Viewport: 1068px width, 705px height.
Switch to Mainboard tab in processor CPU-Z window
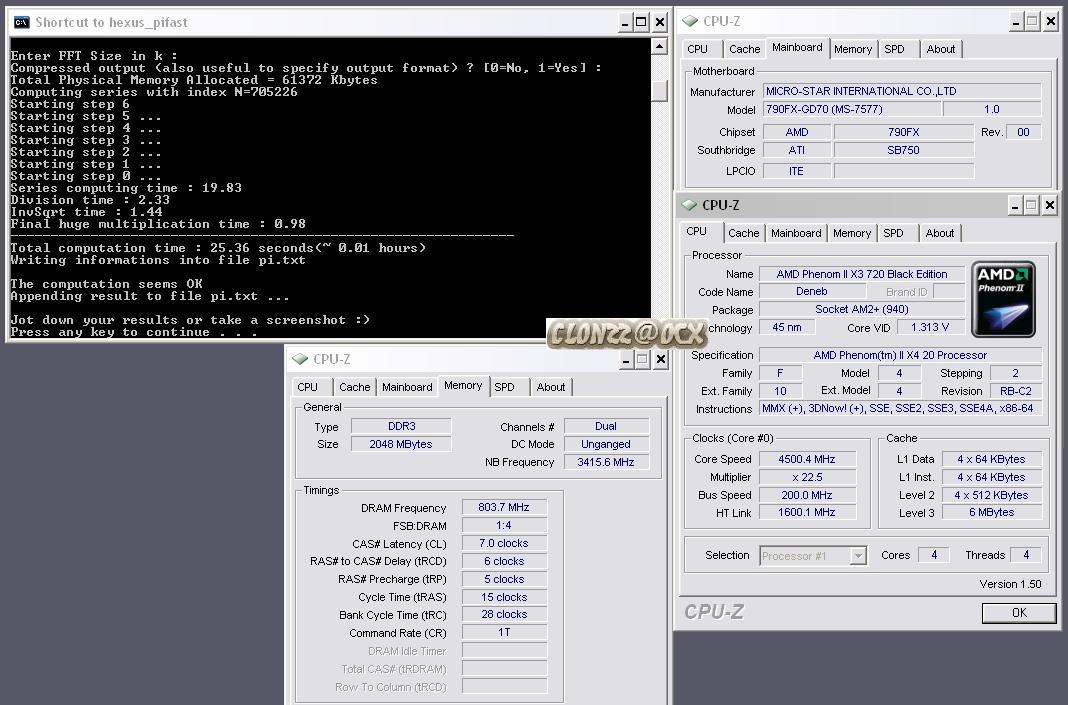point(796,233)
